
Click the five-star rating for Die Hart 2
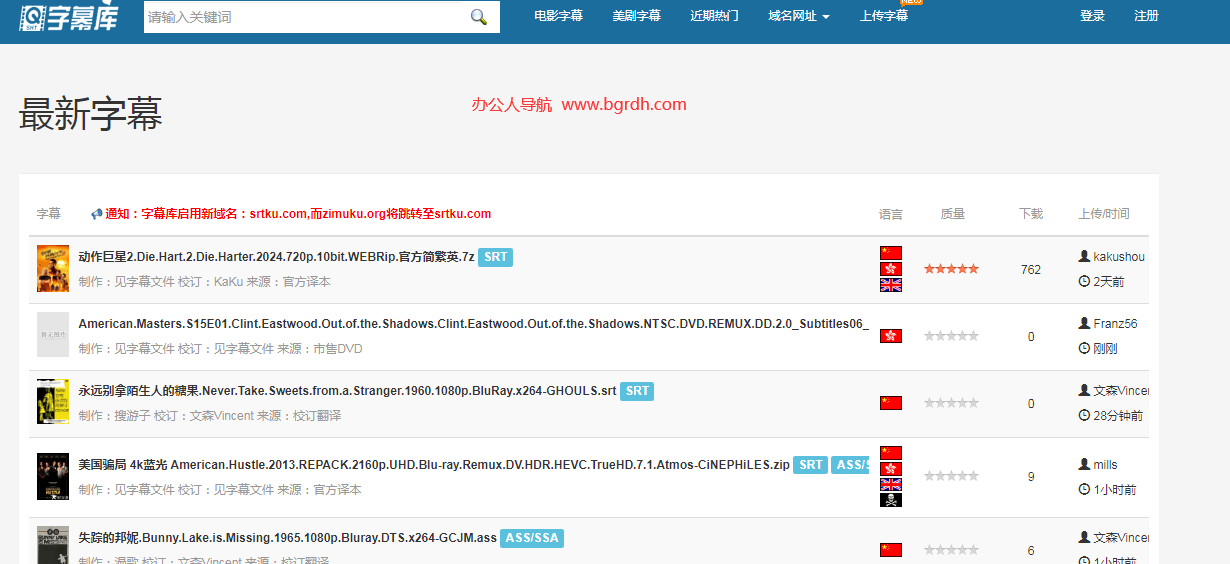(951, 269)
